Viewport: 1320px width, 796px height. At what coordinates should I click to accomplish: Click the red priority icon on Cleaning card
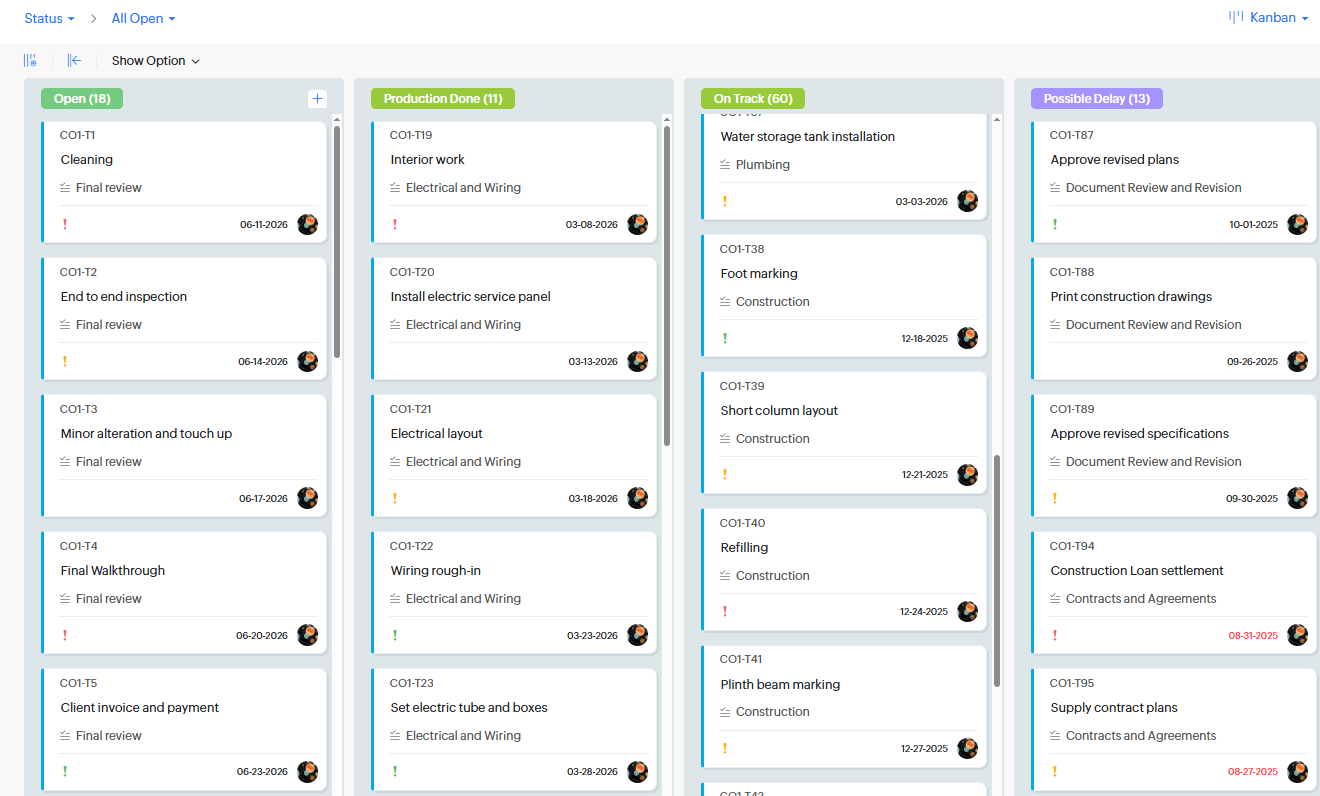coord(65,224)
